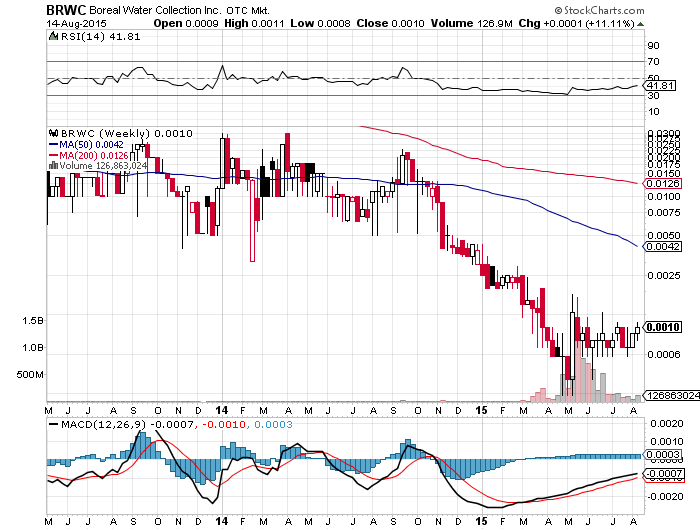
Task: Click the -0.0010 red signal value in MACD header
Action: [x=224, y=425]
